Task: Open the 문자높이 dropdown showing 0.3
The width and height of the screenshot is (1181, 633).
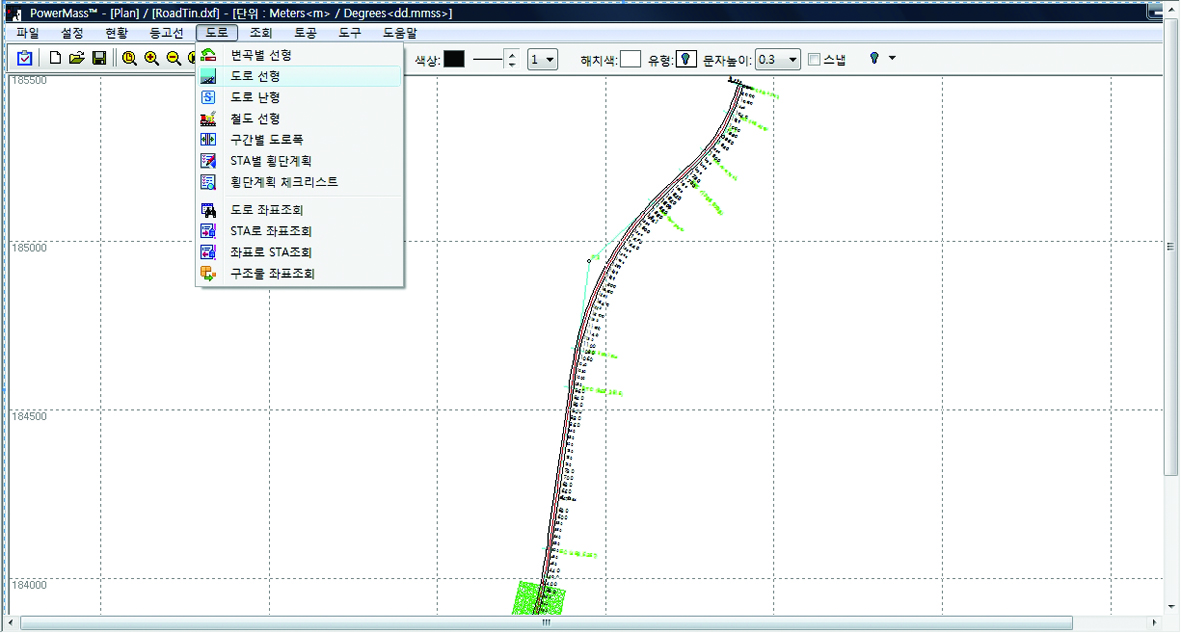Action: click(x=778, y=60)
